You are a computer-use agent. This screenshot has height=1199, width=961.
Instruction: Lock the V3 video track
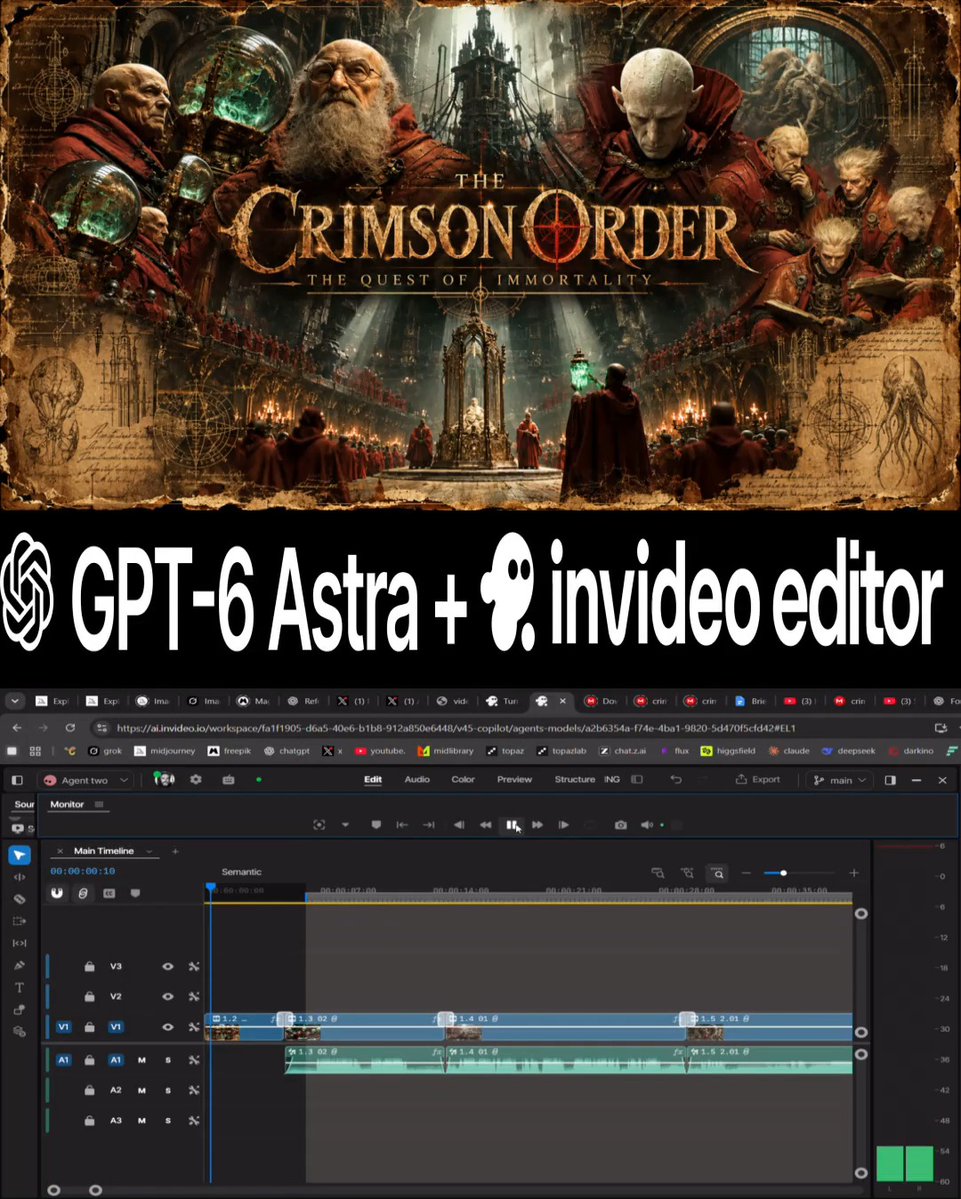(89, 967)
